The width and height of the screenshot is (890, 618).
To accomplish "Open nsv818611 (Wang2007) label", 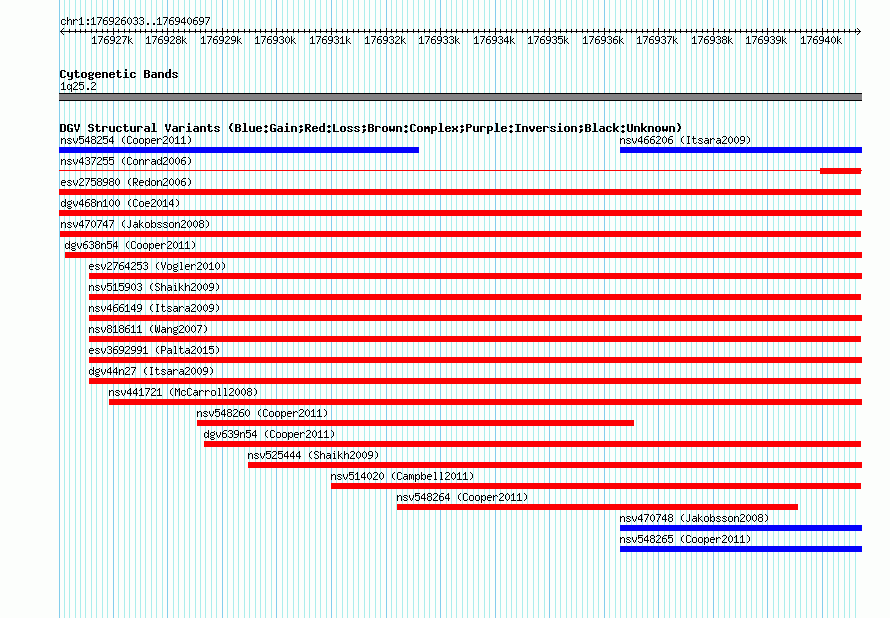I will pyautogui.click(x=148, y=329).
